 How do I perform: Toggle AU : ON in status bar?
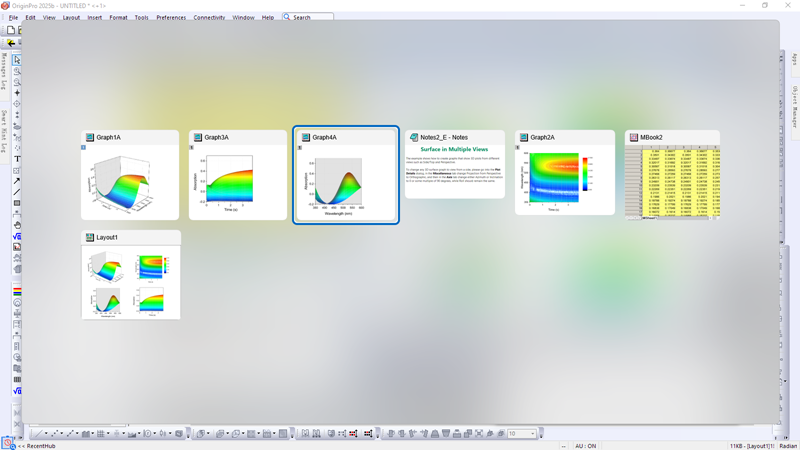pyautogui.click(x=586, y=446)
